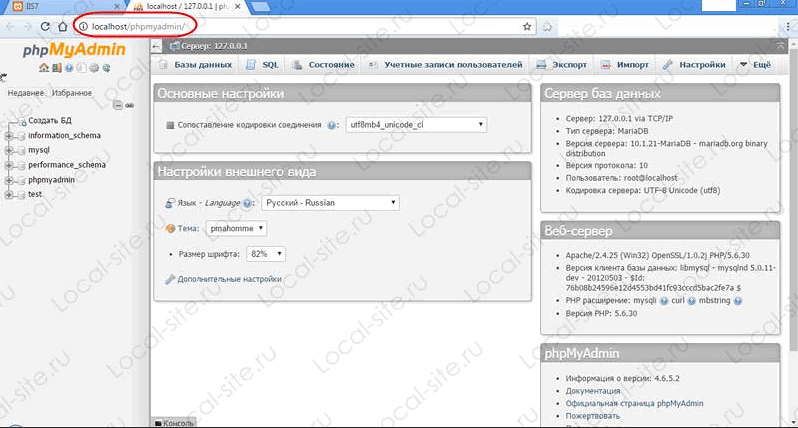Expand the phpmyadmin database node
798x428 pixels.
click(x=8, y=180)
